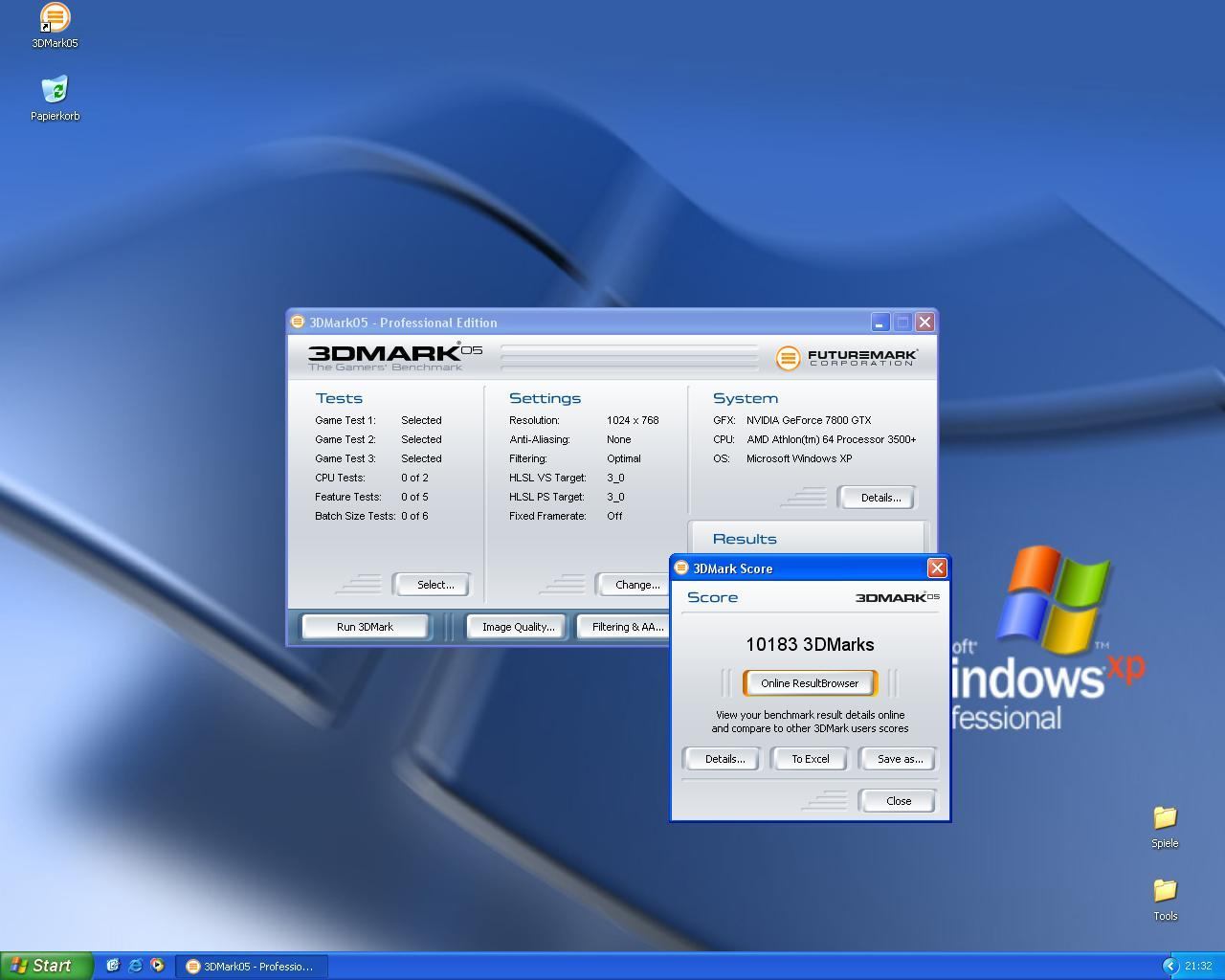The width and height of the screenshot is (1225, 980).
Task: Open the Spiele folder on desktop
Action: 1165,827
